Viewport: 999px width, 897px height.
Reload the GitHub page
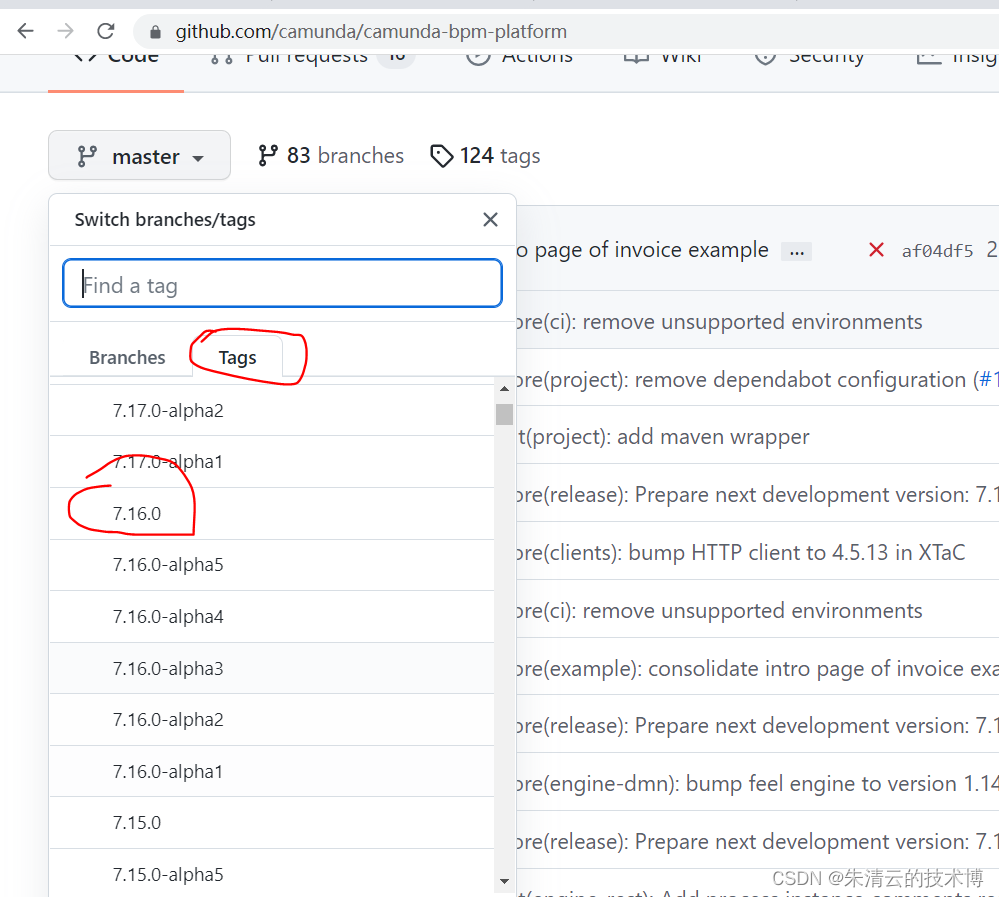pyautogui.click(x=106, y=31)
